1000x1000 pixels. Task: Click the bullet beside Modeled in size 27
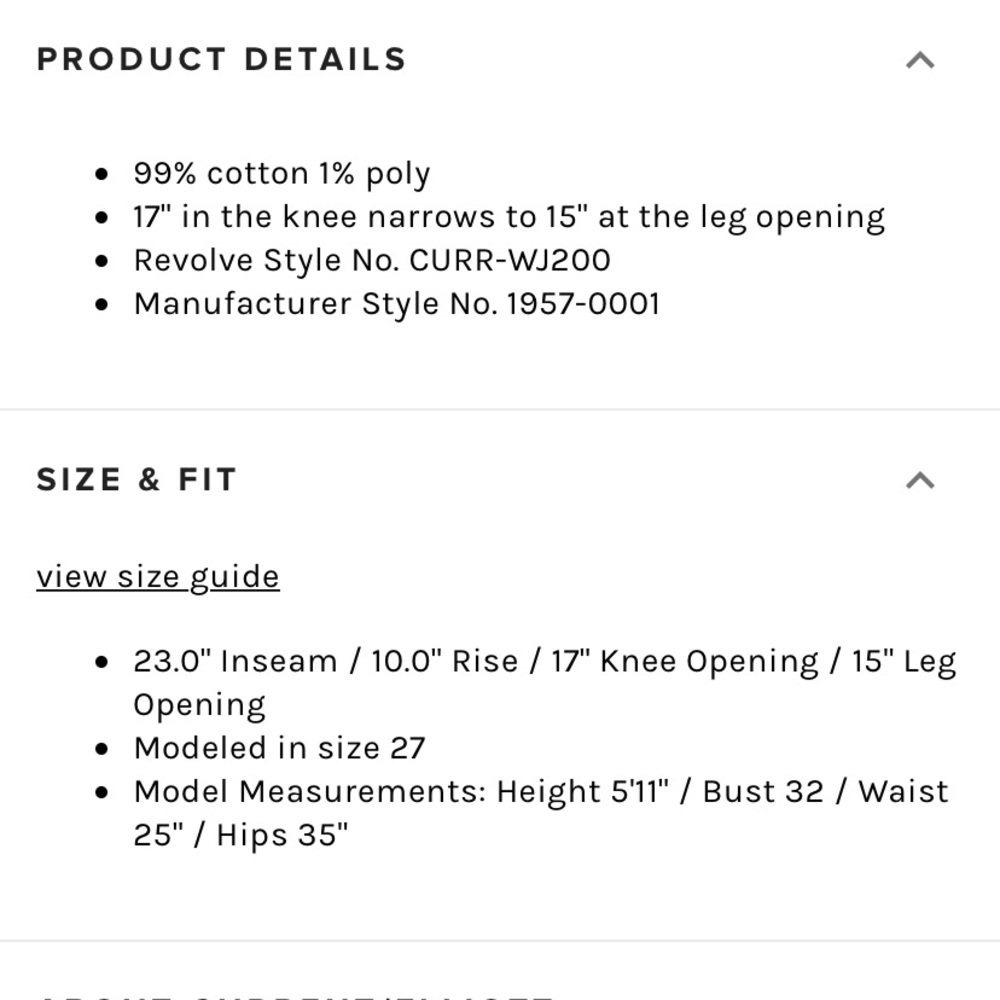point(101,749)
